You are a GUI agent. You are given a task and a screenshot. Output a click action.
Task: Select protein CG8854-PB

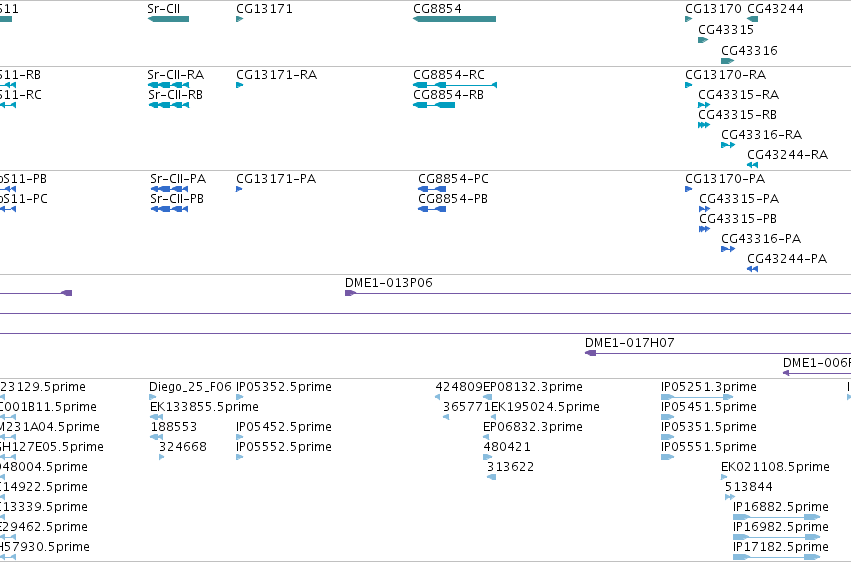453,199
